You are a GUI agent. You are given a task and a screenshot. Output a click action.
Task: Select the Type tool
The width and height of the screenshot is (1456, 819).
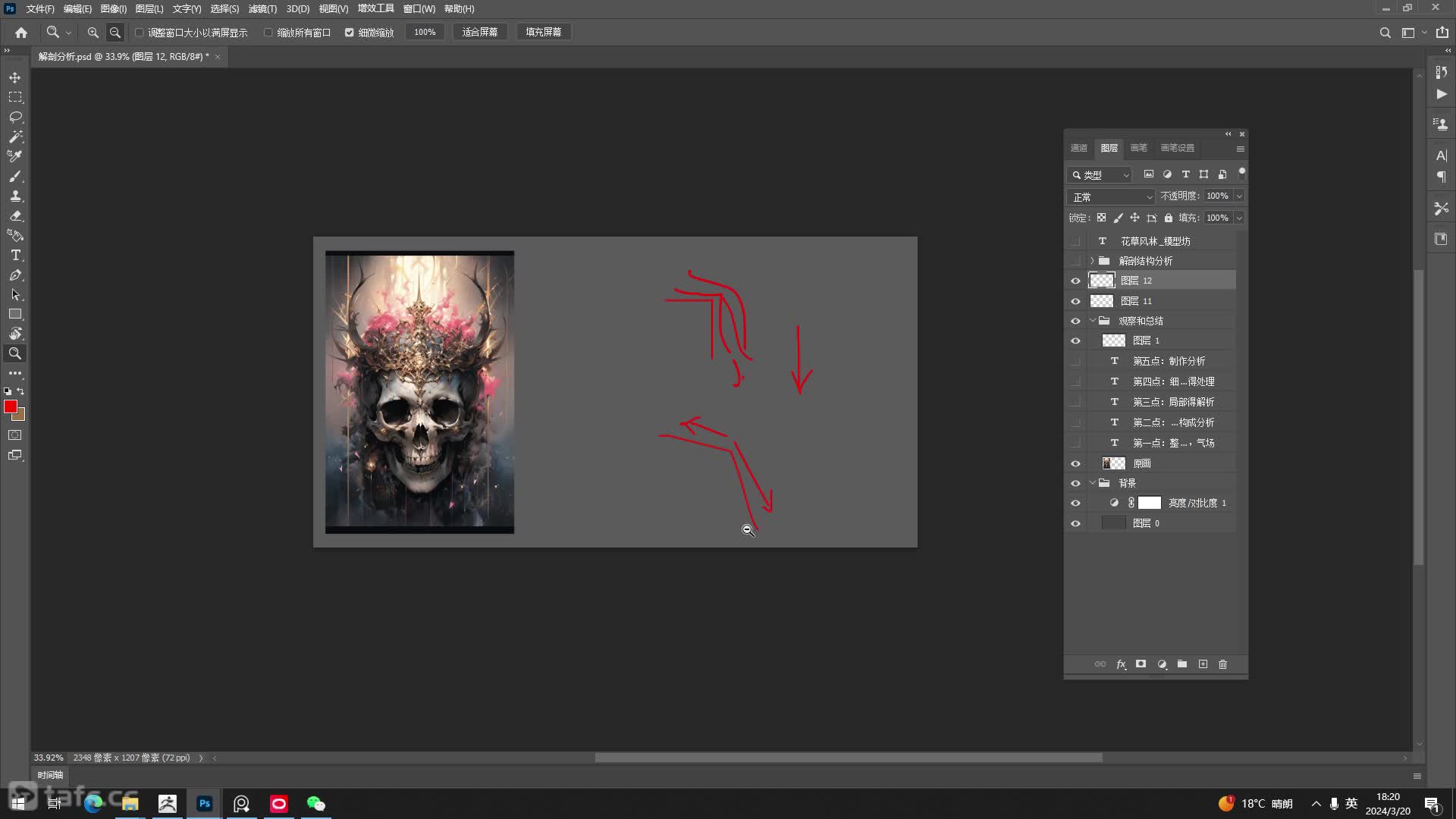[15, 256]
